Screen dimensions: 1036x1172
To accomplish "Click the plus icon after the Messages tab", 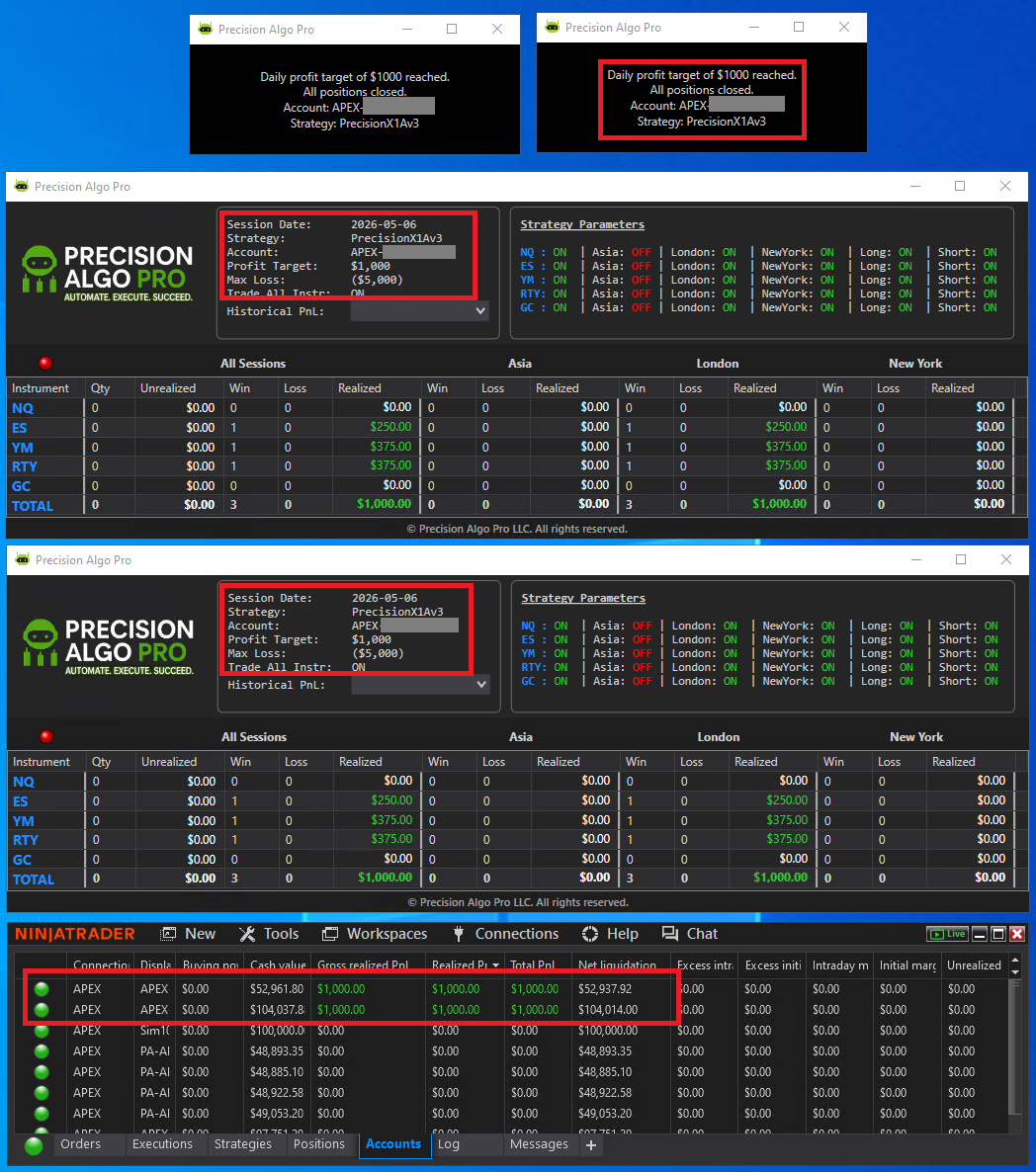I will tap(590, 1145).
